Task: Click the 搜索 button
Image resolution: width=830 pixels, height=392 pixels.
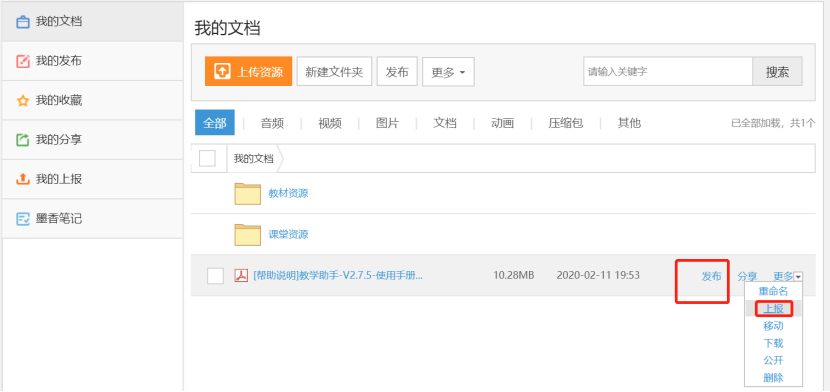Action: [x=778, y=71]
